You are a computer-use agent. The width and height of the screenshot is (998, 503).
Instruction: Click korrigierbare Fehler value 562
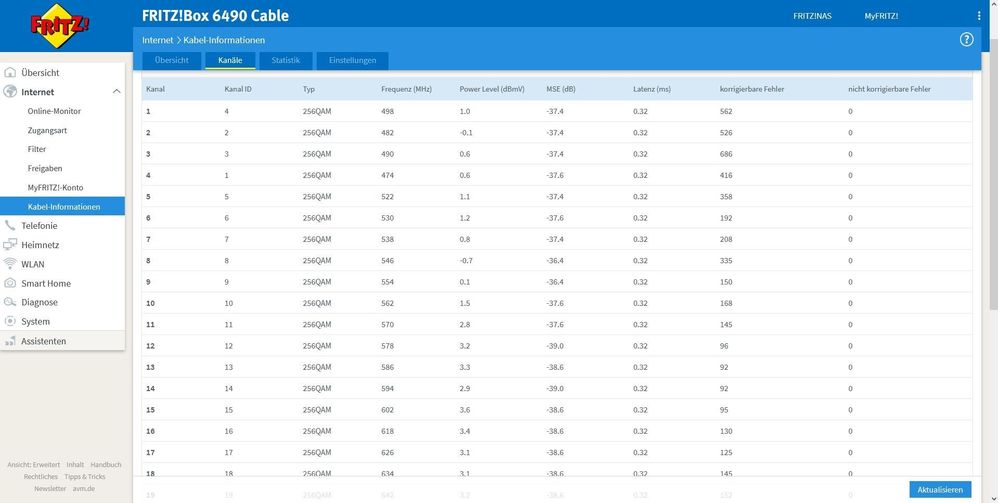(726, 111)
